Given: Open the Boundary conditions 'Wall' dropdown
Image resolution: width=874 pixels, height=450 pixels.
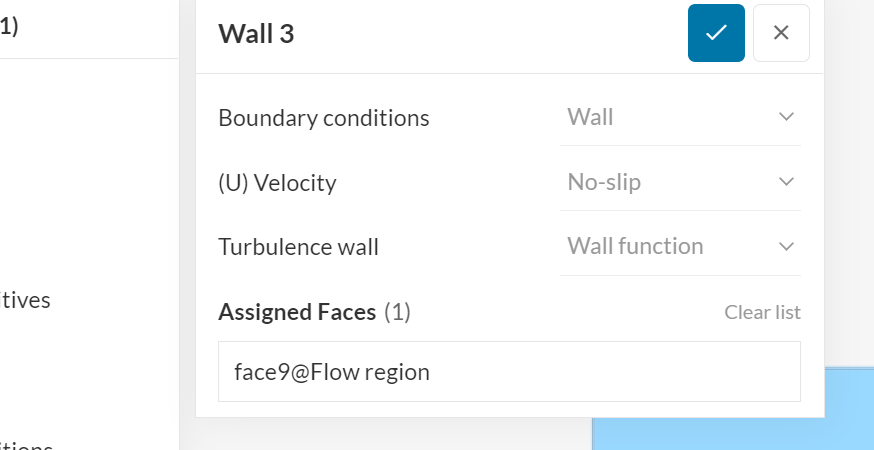Looking at the screenshot, I should pyautogui.click(x=679, y=117).
